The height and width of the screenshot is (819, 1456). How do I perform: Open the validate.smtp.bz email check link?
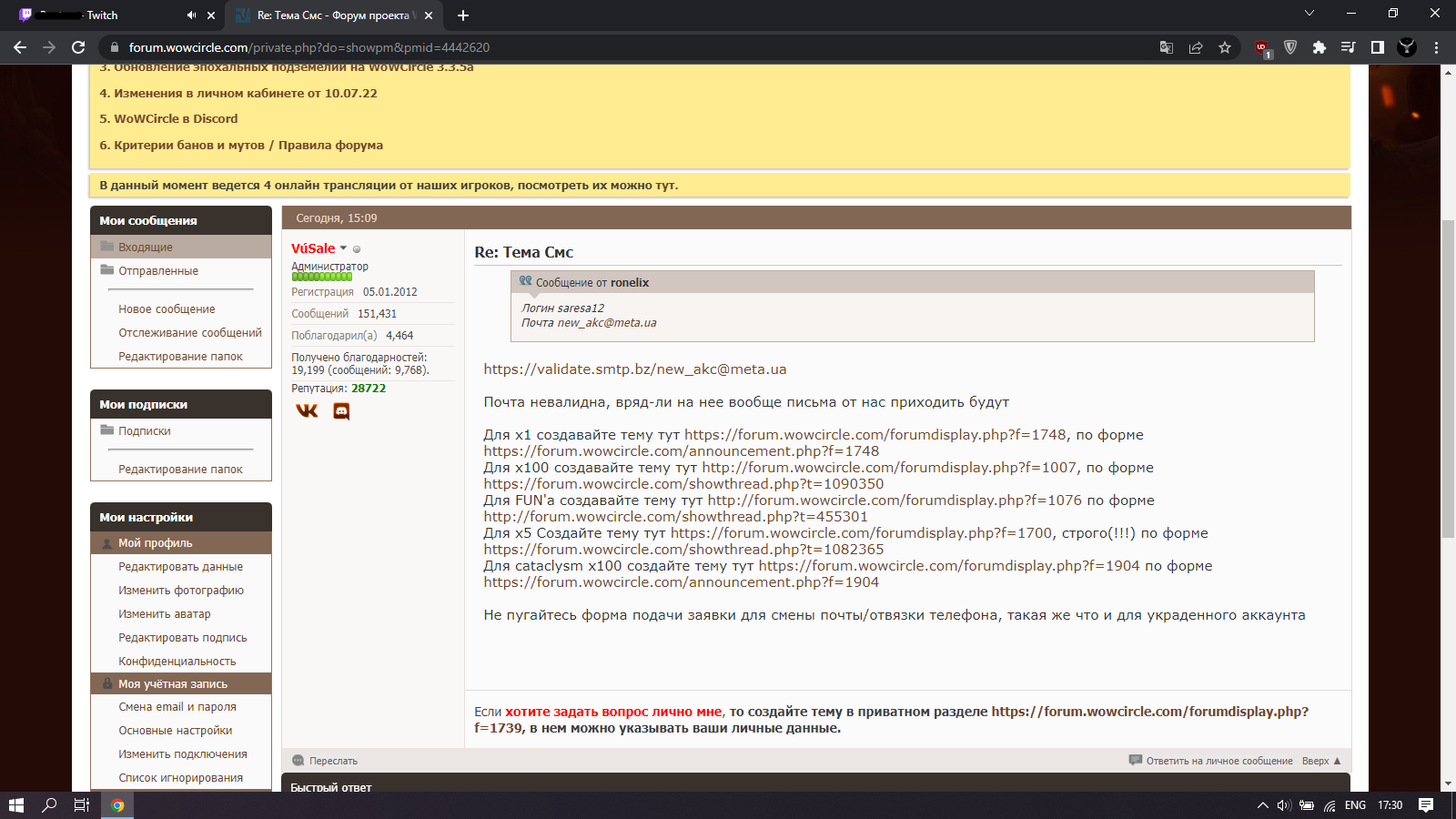pyautogui.click(x=635, y=369)
